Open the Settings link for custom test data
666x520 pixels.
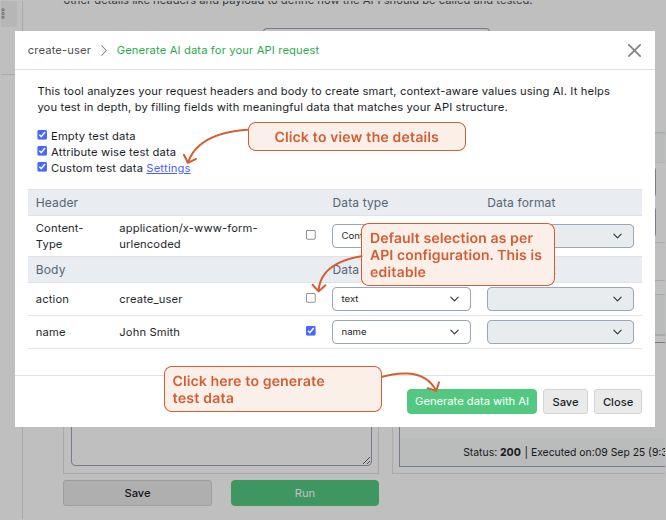[x=168, y=168]
